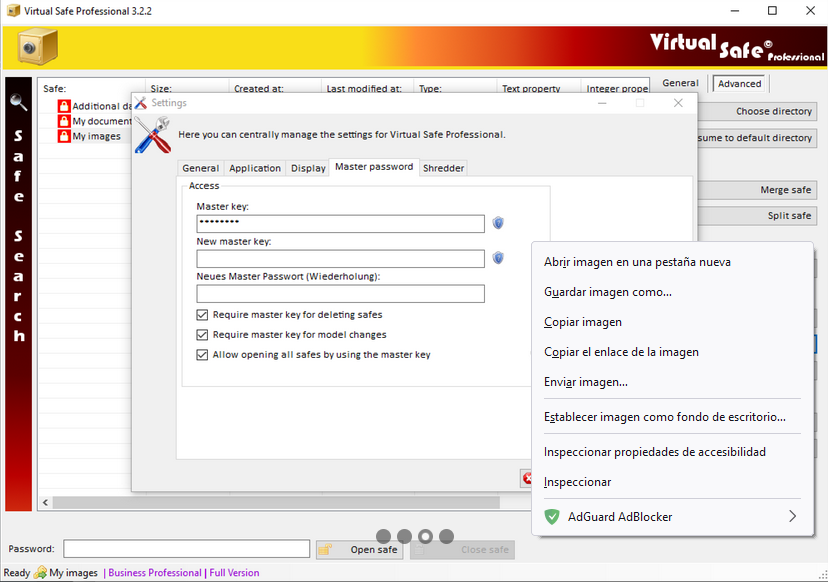The height and width of the screenshot is (582, 828).
Task: Click the magnifying glass Safe Search icon
Action: click(x=18, y=102)
